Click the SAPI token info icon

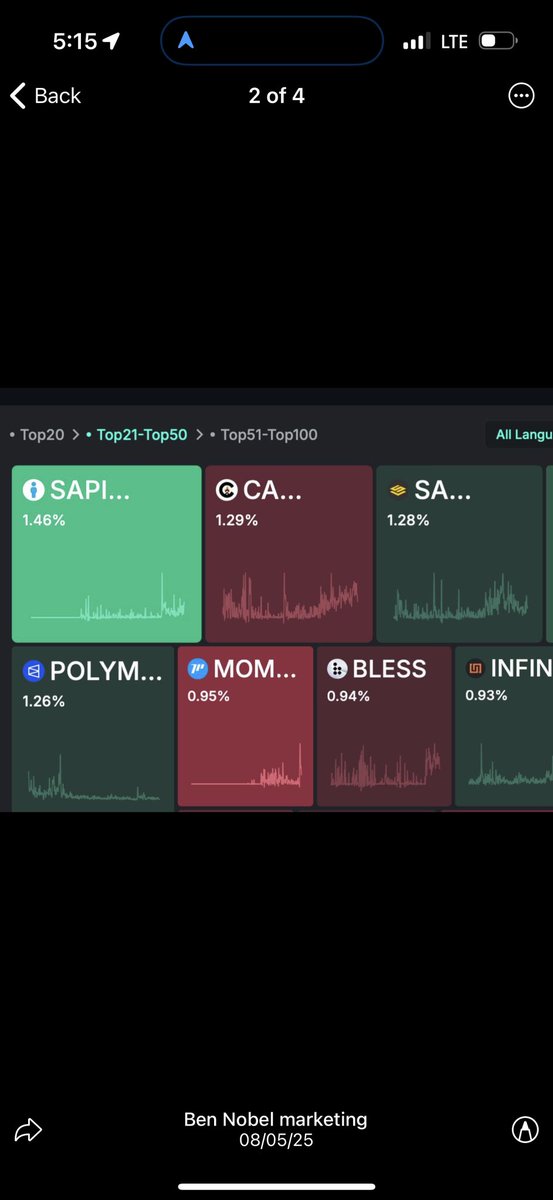pyautogui.click(x=34, y=490)
